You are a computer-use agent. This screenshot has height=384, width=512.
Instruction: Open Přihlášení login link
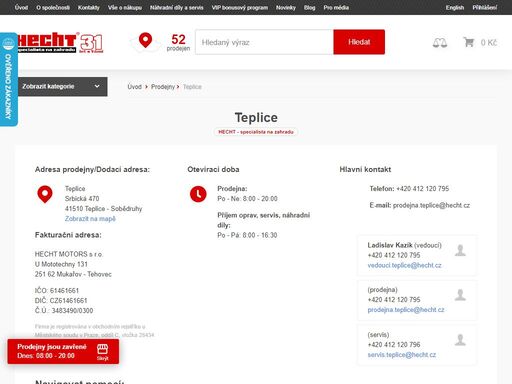click(485, 7)
